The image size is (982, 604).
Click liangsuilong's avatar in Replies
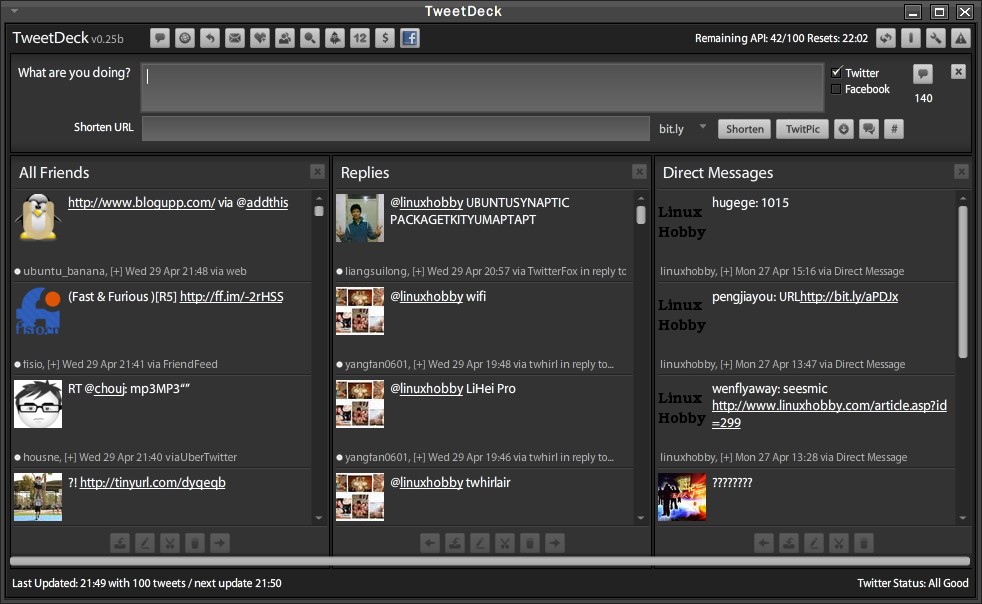(x=359, y=217)
